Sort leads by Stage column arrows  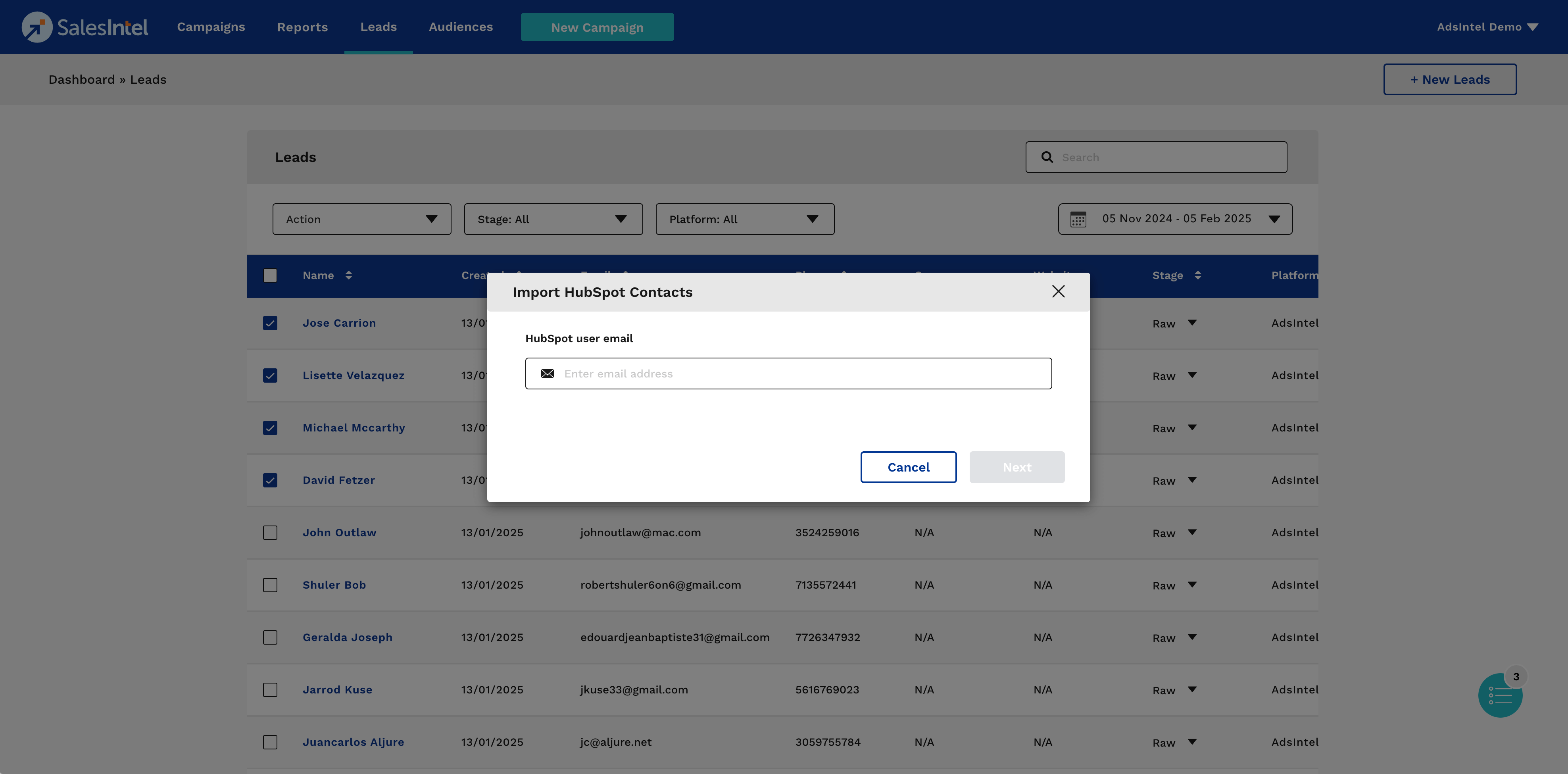click(x=1197, y=275)
